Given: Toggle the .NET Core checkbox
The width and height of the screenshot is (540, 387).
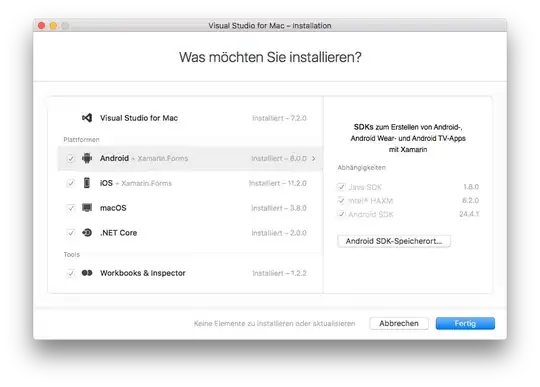Looking at the screenshot, I should 71,233.
